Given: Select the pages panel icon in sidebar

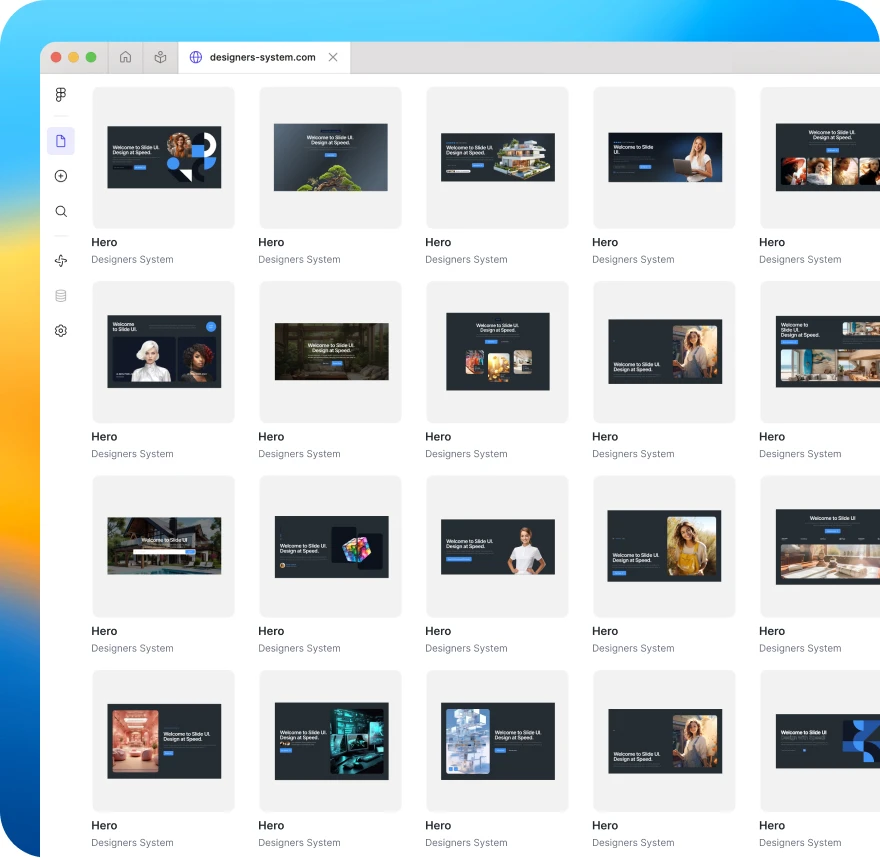Looking at the screenshot, I should [60, 141].
